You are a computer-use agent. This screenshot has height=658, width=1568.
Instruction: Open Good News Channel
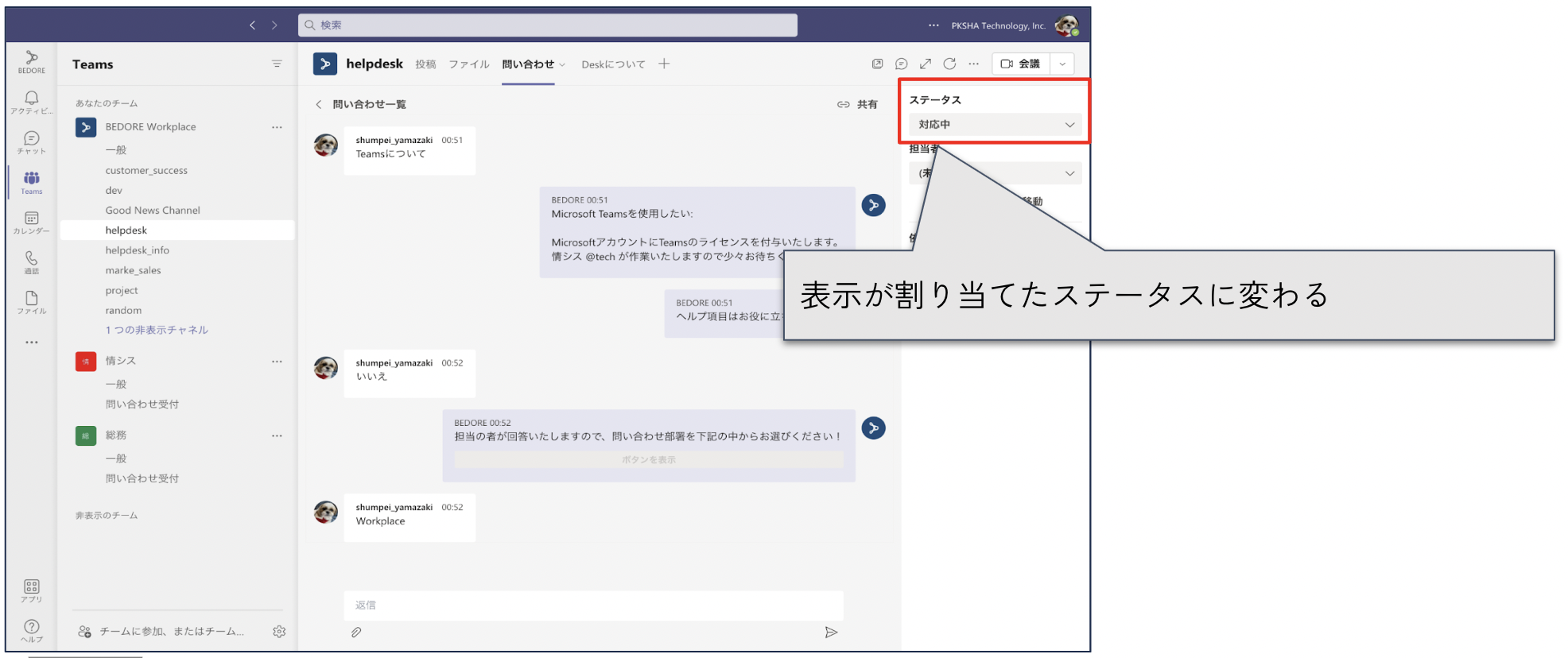[x=153, y=211]
